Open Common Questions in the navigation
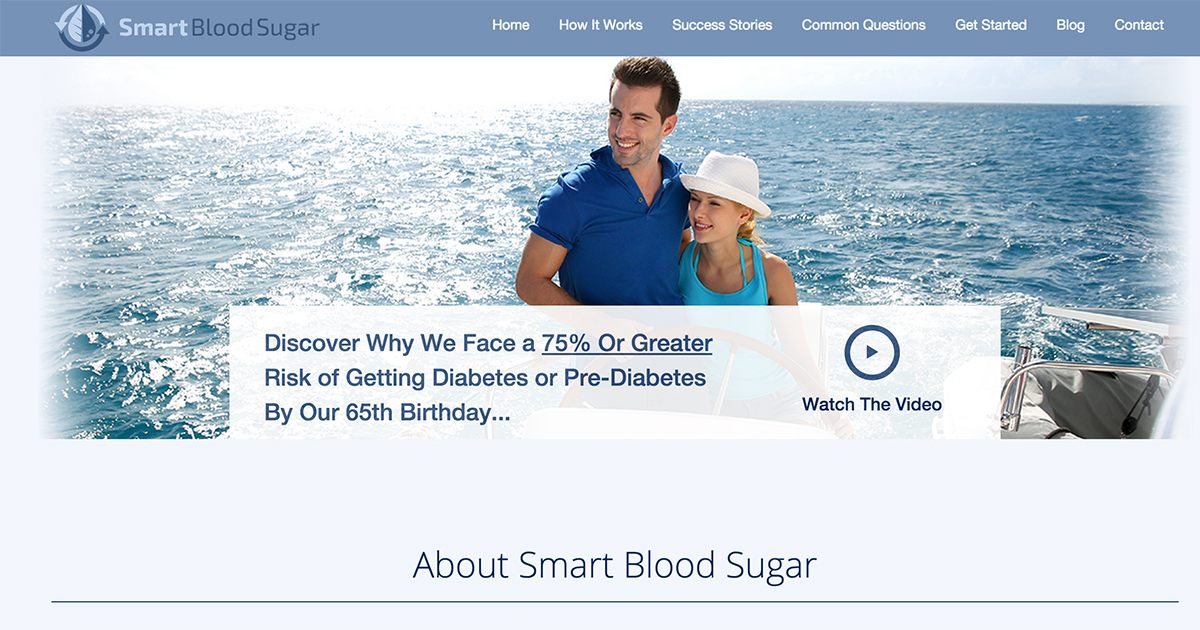The image size is (1200, 630). click(864, 25)
